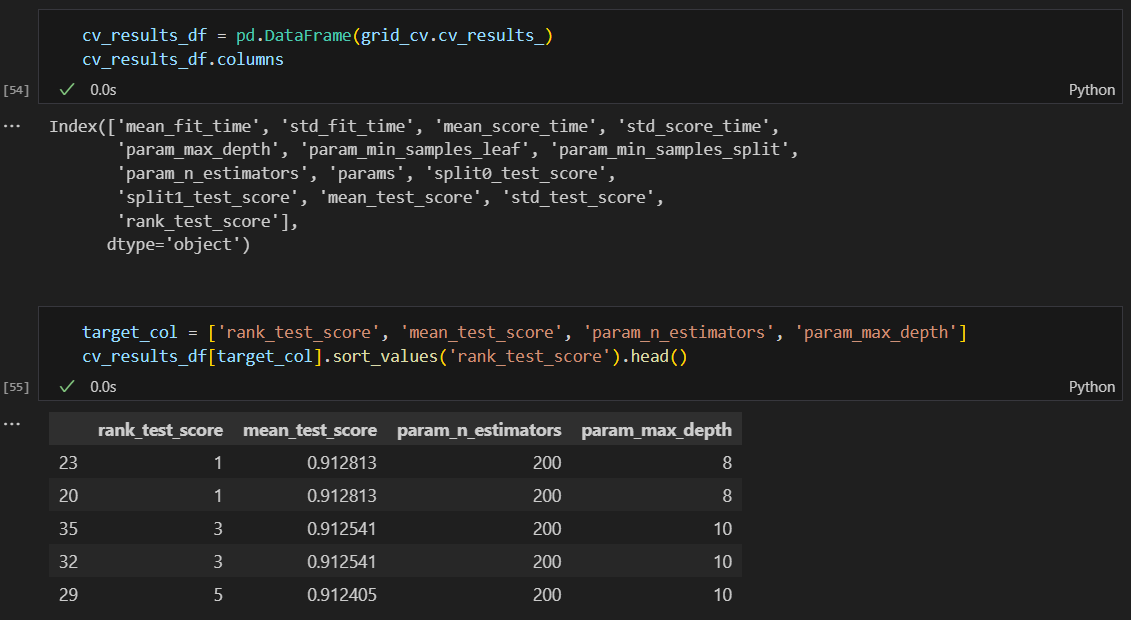The height and width of the screenshot is (620, 1131).
Task: Click max_depth value 8 in row 23
Action: pos(727,463)
